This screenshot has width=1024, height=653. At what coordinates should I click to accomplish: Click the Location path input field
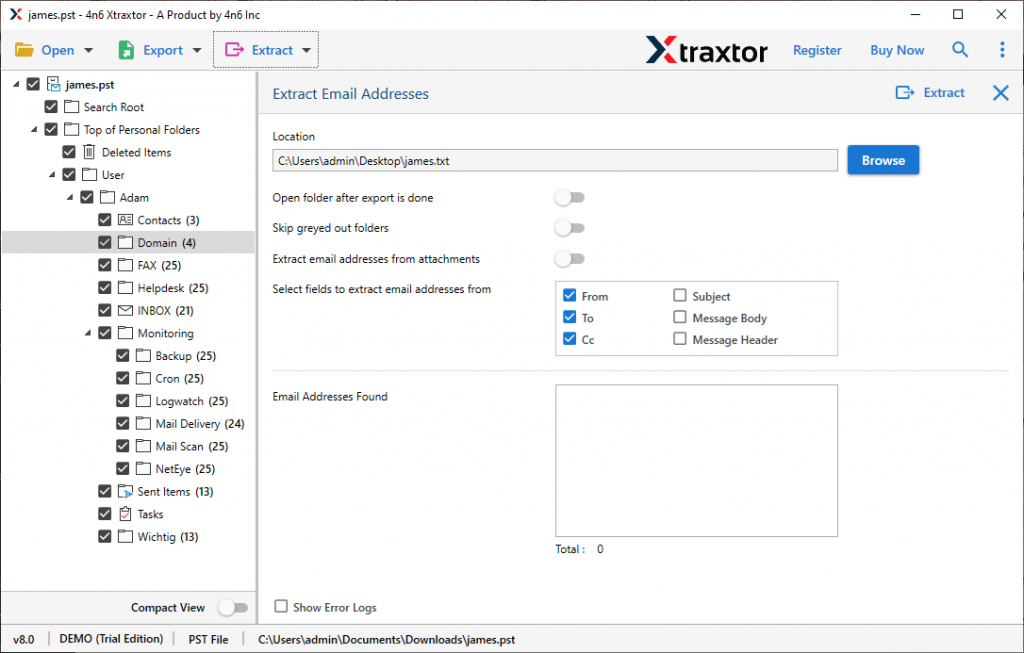554,161
